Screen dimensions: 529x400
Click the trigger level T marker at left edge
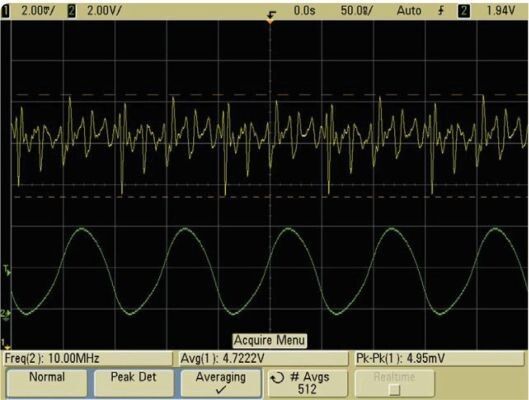click(x=7, y=270)
